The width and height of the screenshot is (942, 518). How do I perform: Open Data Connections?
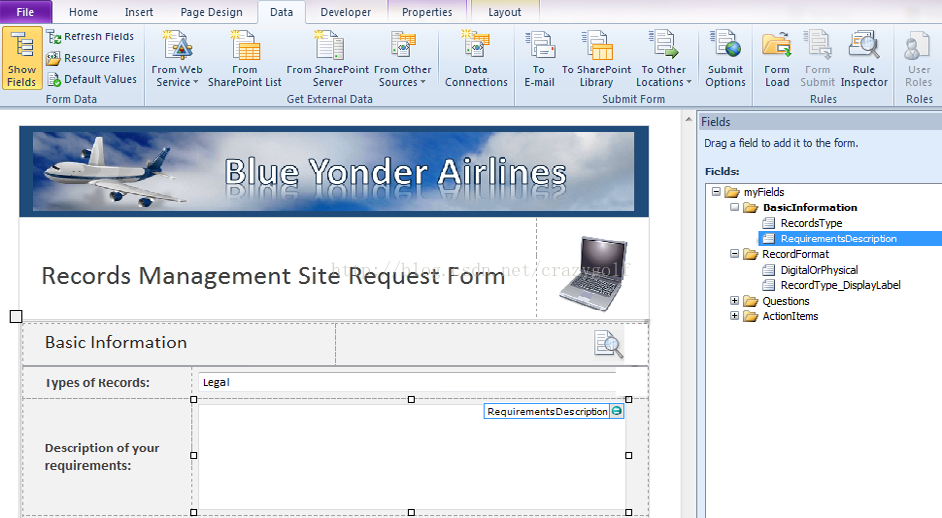pos(476,59)
